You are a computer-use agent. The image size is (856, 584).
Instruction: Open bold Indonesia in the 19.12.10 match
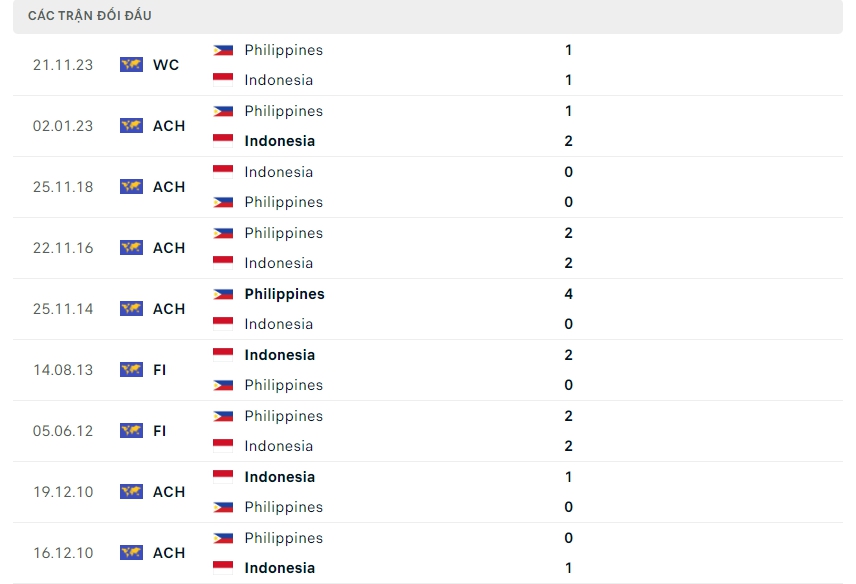pos(279,477)
